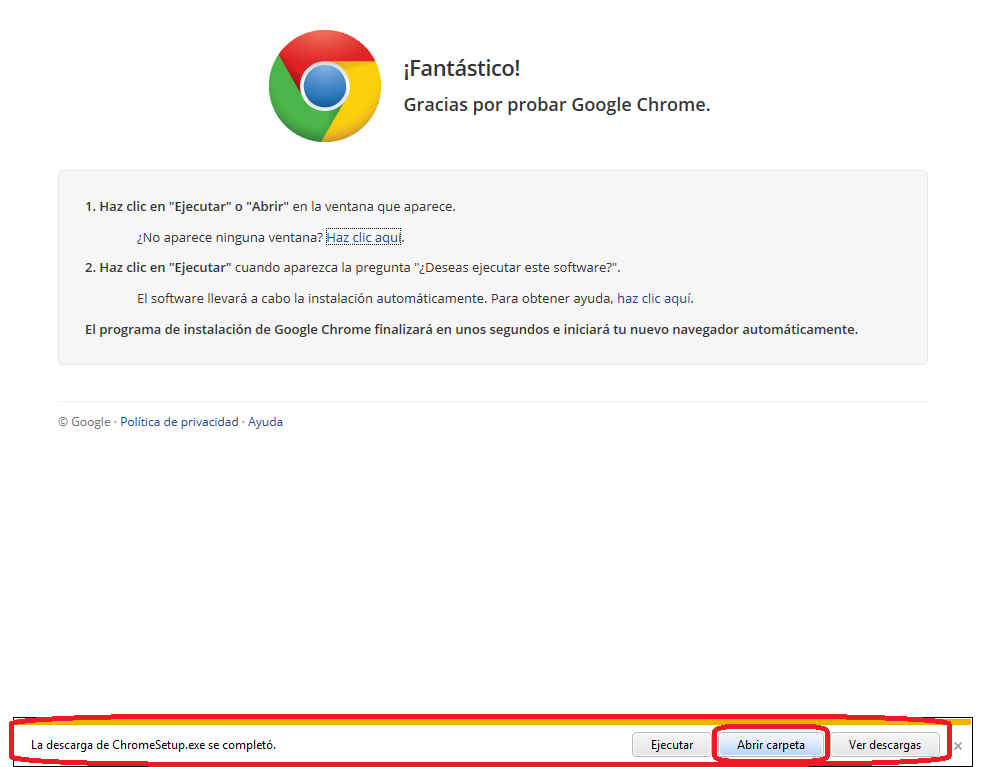Close the download notification bar
Viewport: 981px width, 767px height.
[x=957, y=746]
